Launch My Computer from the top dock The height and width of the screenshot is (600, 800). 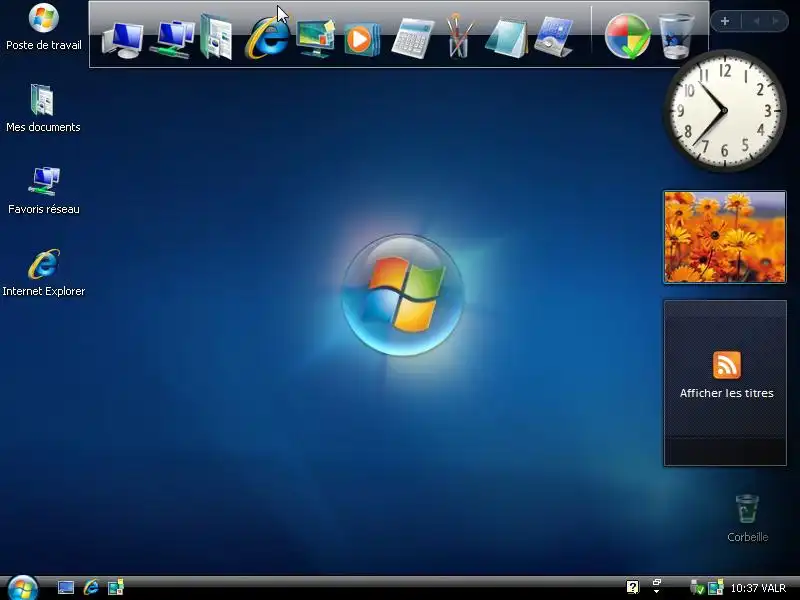click(x=122, y=40)
